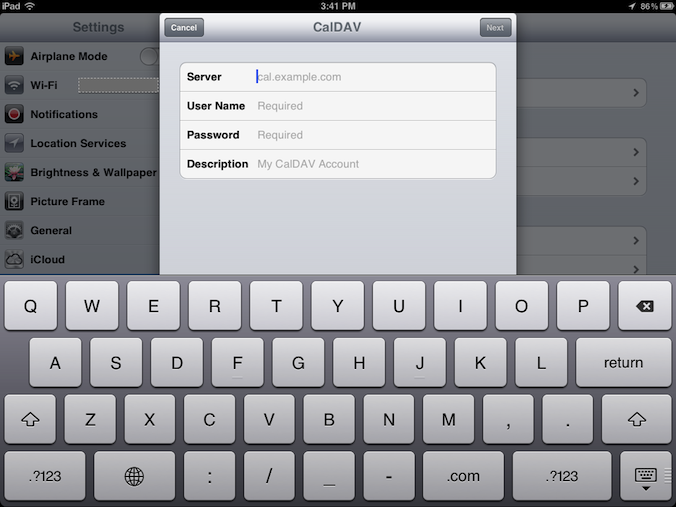
Task: Tap the Wi-Fi signal status icon
Action: coord(30,6)
